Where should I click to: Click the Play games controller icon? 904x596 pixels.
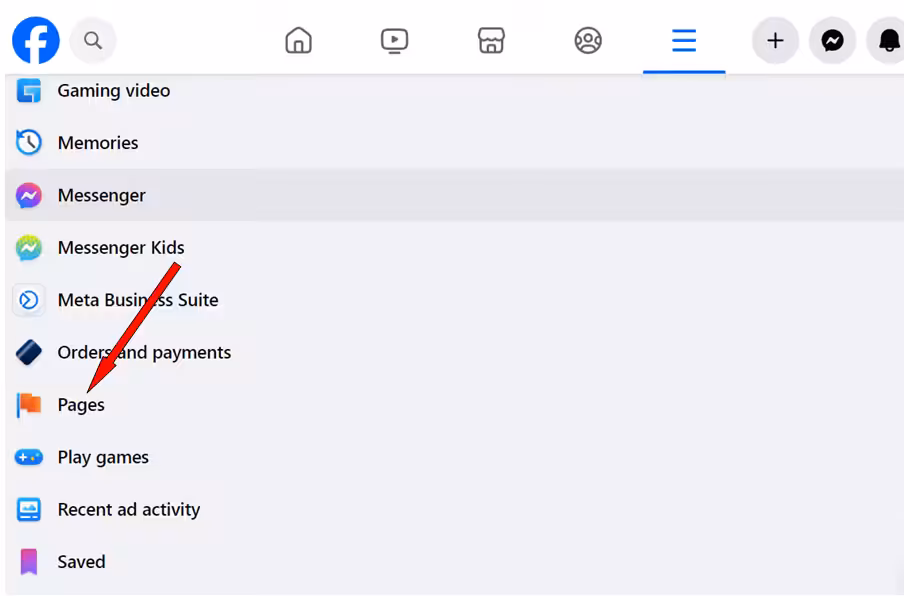[x=28, y=457]
